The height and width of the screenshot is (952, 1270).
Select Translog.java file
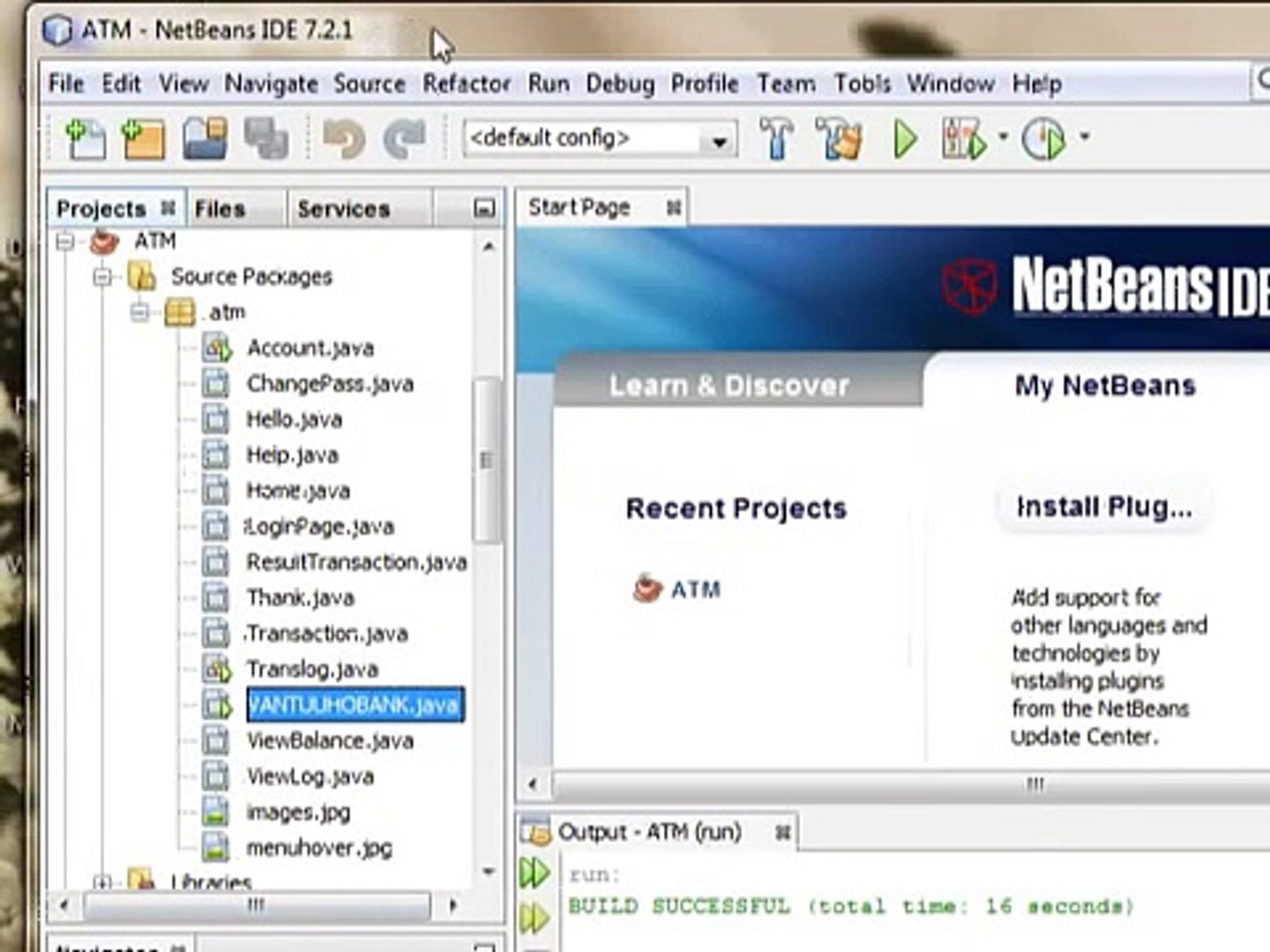tap(312, 669)
